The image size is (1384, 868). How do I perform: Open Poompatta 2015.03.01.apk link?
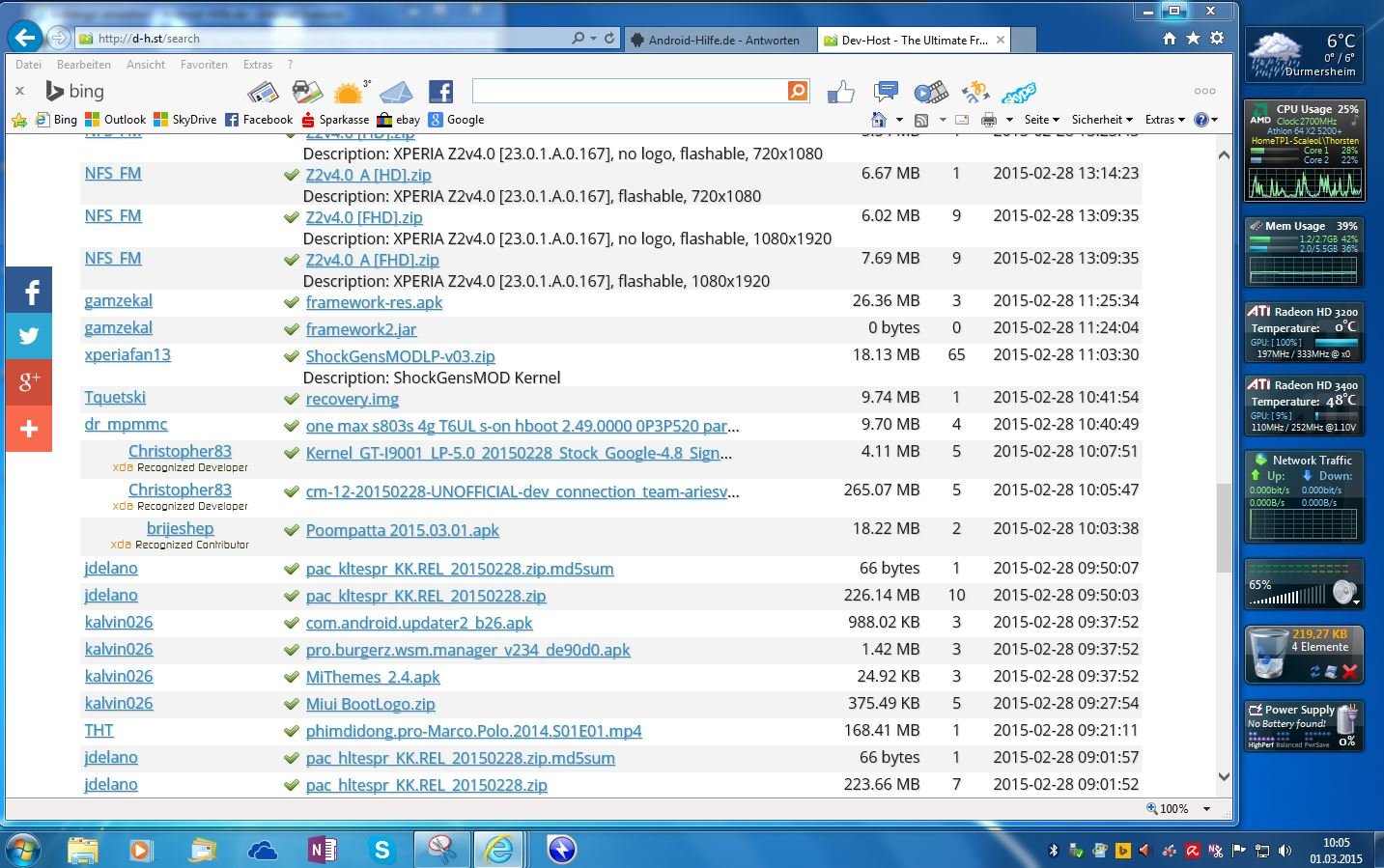pos(402,530)
